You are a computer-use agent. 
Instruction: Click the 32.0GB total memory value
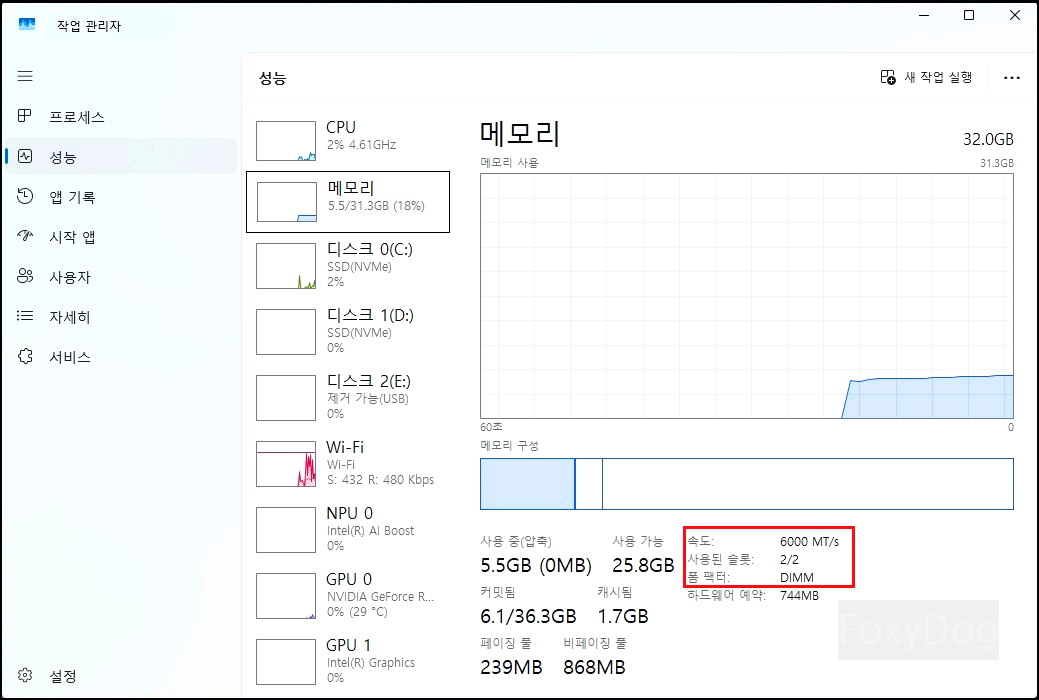(988, 139)
